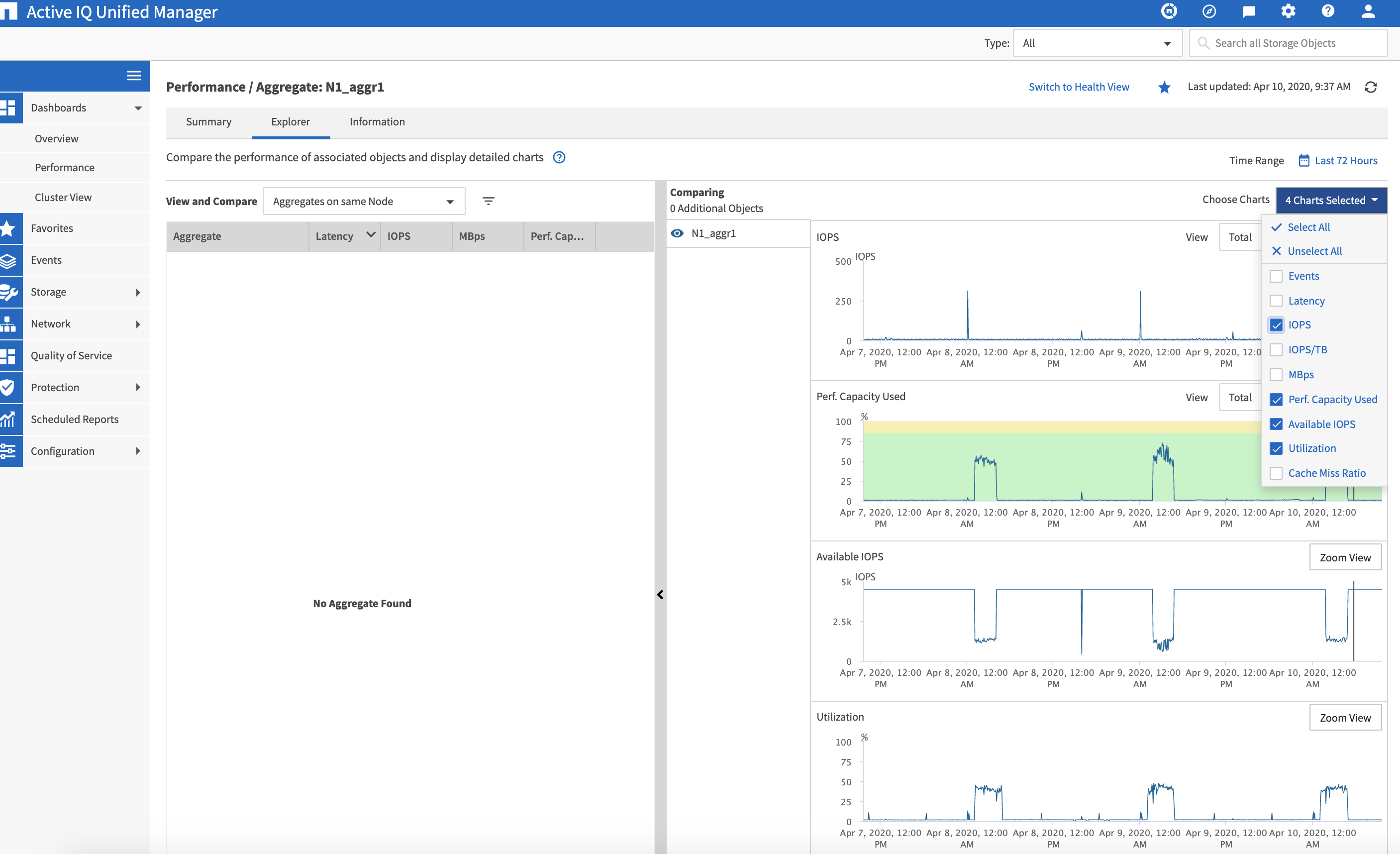Open the Information tab
The height and width of the screenshot is (854, 1400).
click(x=377, y=121)
